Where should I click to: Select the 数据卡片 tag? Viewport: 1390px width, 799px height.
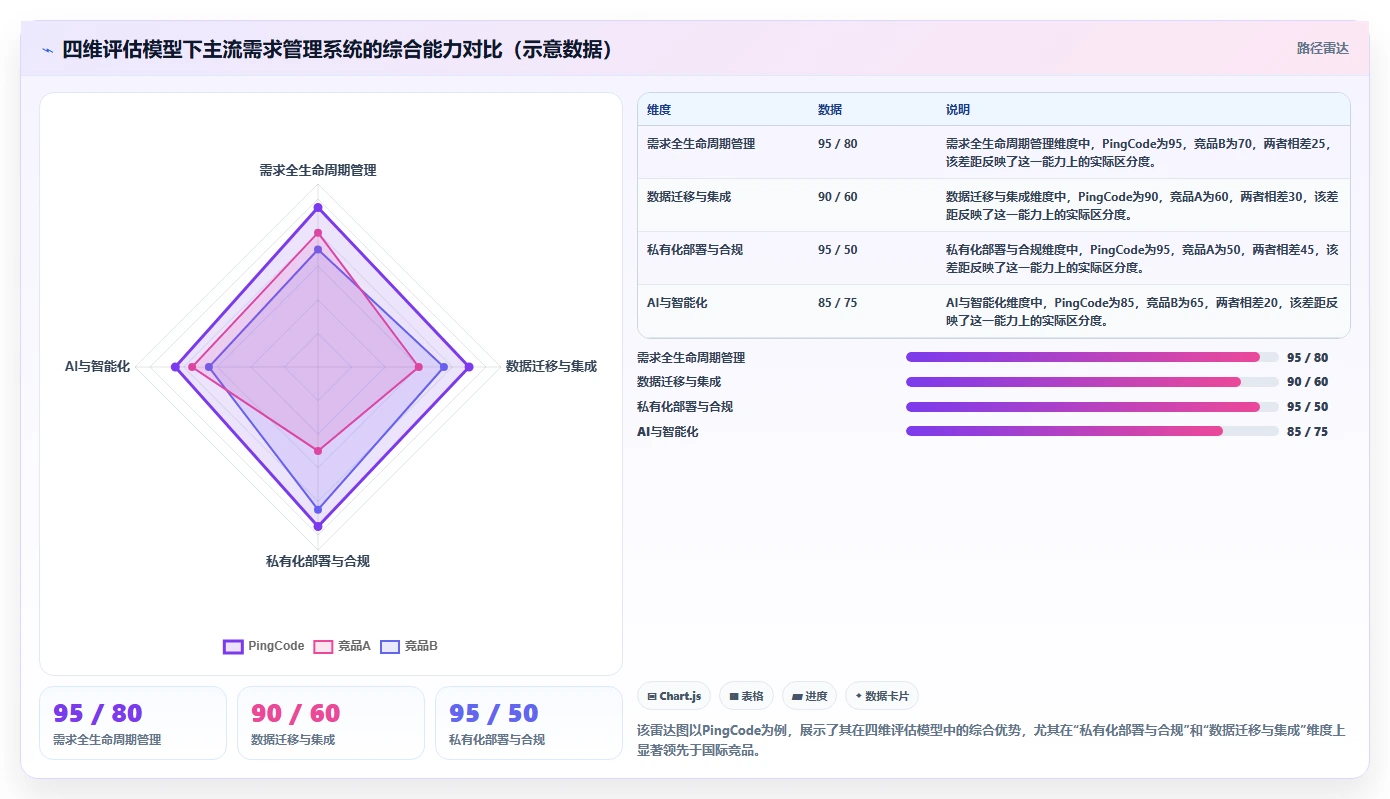(x=882, y=696)
